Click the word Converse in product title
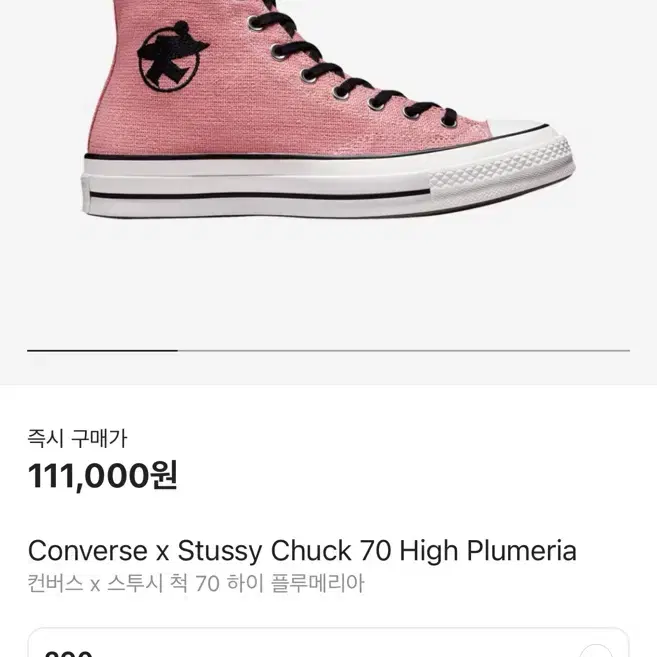 coord(88,550)
